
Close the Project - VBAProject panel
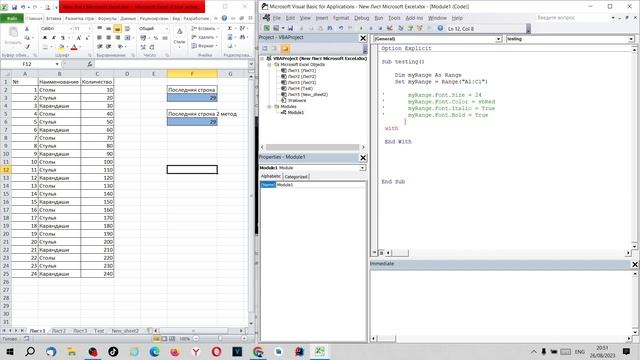coord(362,38)
